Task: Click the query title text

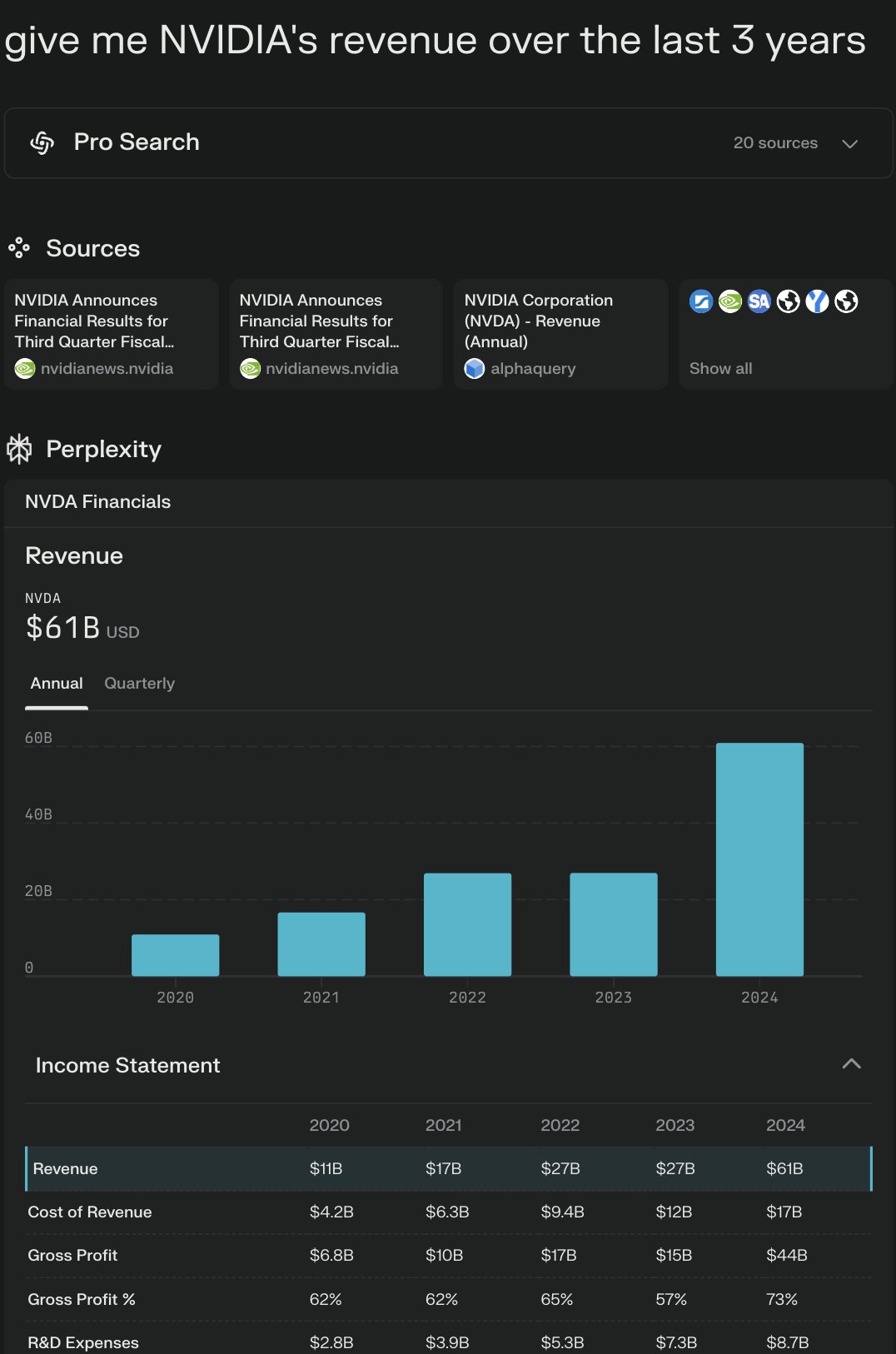Action: point(435,40)
